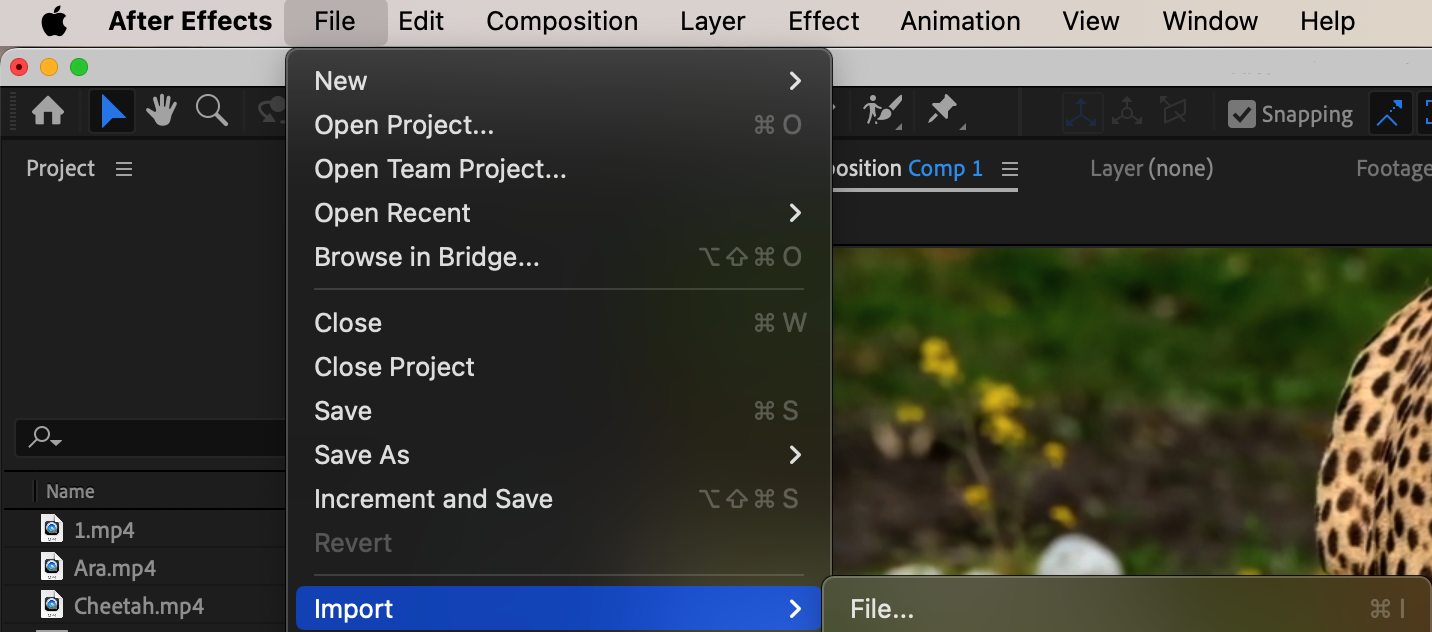This screenshot has width=1432, height=632.
Task: Open the Project panel menu
Action: 124,169
